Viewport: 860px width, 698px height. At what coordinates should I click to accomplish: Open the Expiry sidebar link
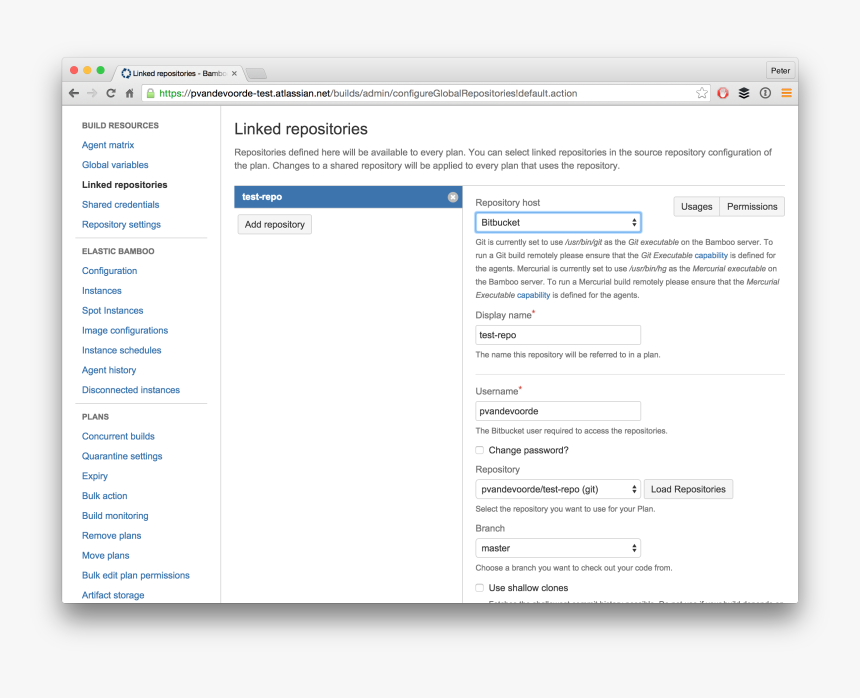95,476
